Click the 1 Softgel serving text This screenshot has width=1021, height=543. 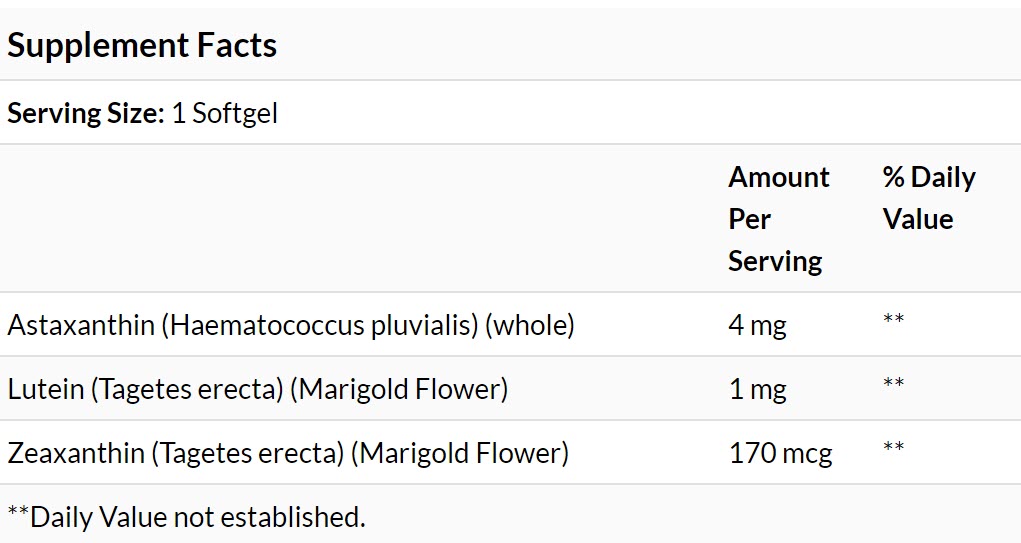click(225, 113)
